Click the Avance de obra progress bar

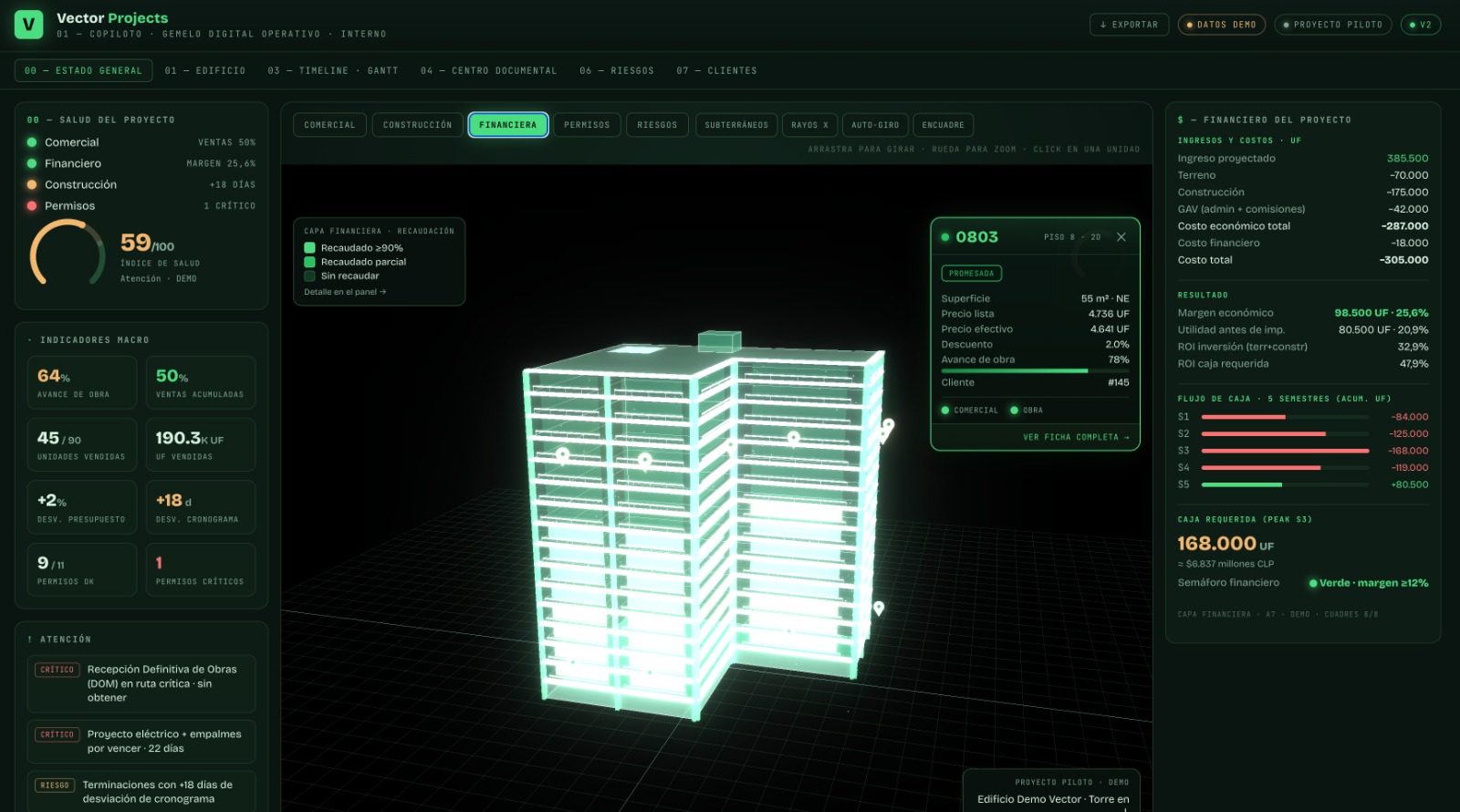(x=1035, y=370)
